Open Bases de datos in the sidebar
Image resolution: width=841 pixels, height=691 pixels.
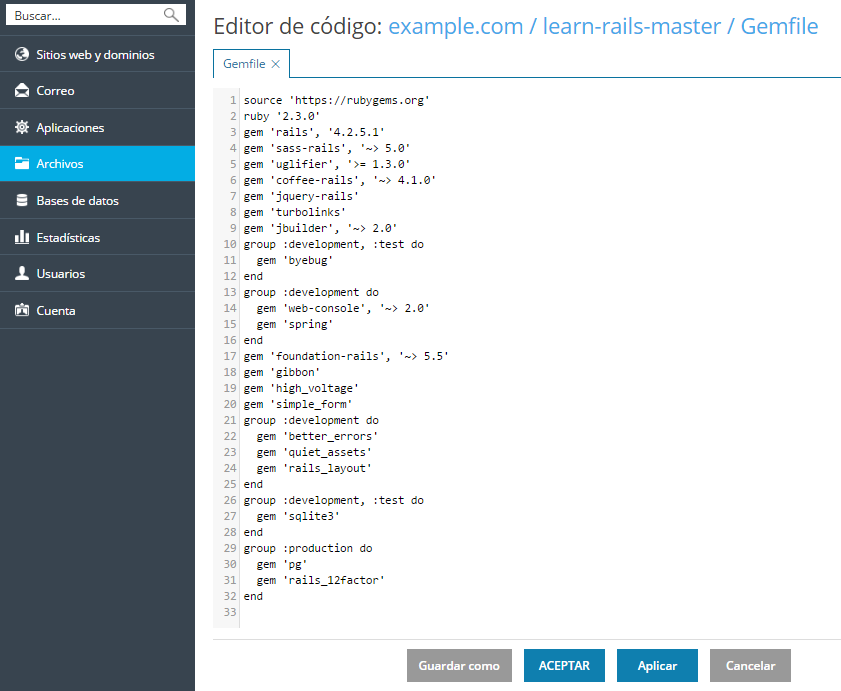[x=97, y=200]
